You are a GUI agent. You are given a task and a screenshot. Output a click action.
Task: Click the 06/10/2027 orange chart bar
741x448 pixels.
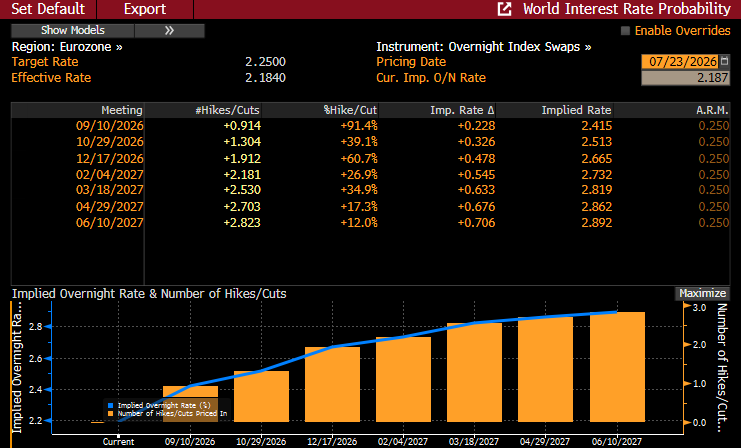(617, 367)
